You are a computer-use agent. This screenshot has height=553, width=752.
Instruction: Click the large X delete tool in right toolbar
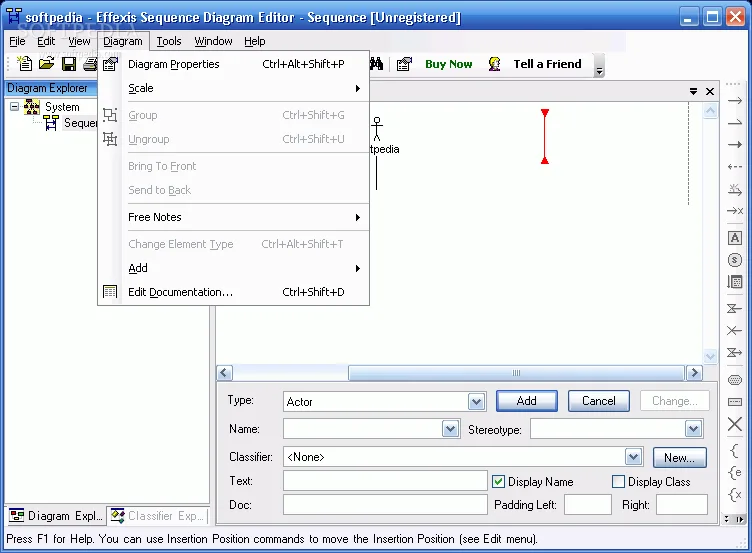tap(735, 424)
